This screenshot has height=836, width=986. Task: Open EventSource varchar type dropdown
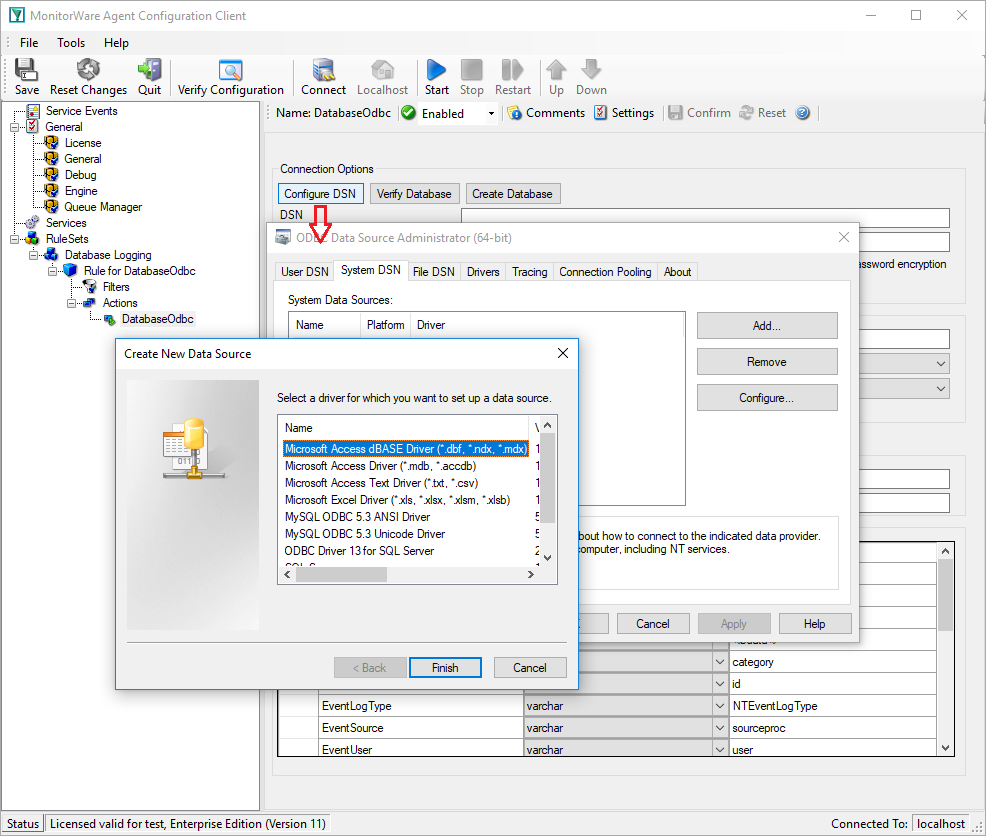(720, 728)
